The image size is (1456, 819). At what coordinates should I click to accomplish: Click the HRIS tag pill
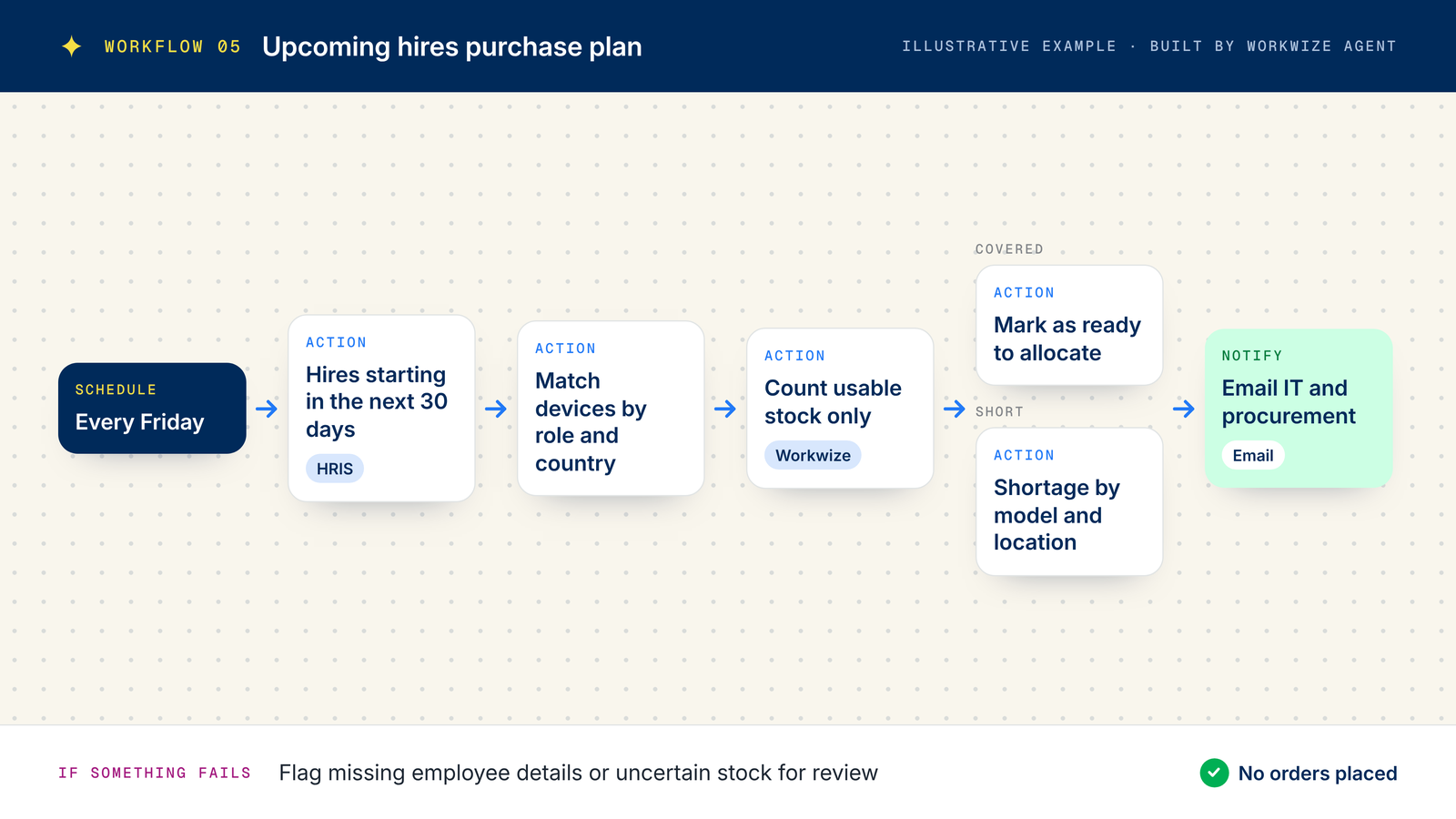point(335,469)
